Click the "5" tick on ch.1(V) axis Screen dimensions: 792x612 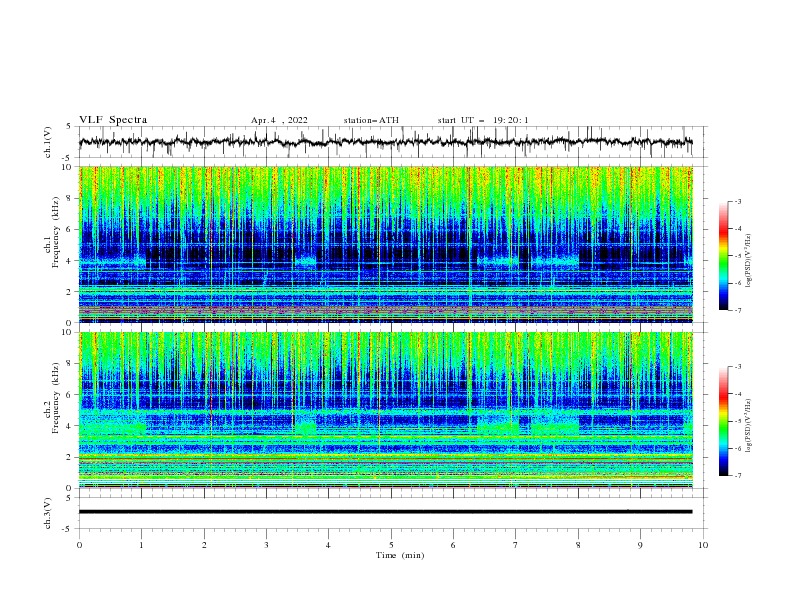click(x=68, y=127)
